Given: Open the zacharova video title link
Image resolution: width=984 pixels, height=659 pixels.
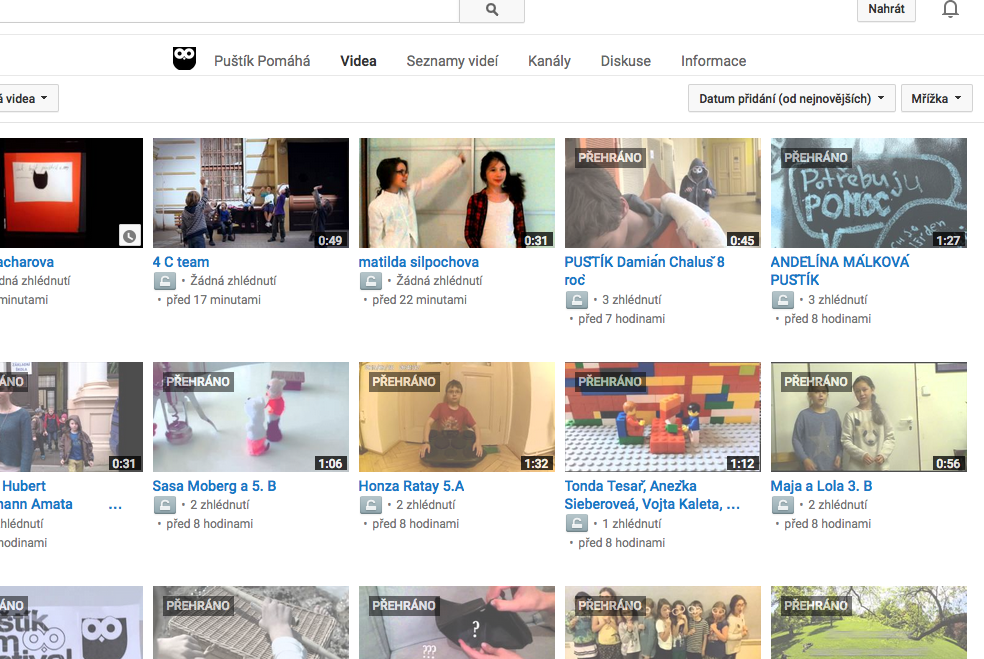Looking at the screenshot, I should click(27, 262).
